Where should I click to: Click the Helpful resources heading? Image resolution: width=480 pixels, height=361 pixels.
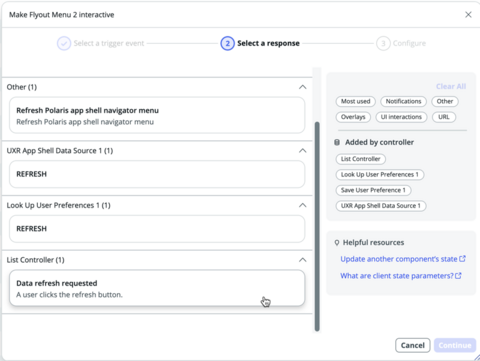coord(373,243)
